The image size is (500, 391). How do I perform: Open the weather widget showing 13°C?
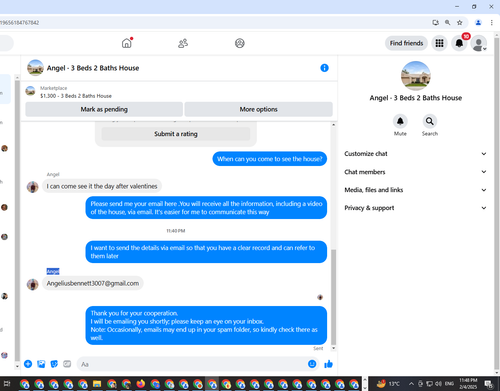click(x=388, y=384)
